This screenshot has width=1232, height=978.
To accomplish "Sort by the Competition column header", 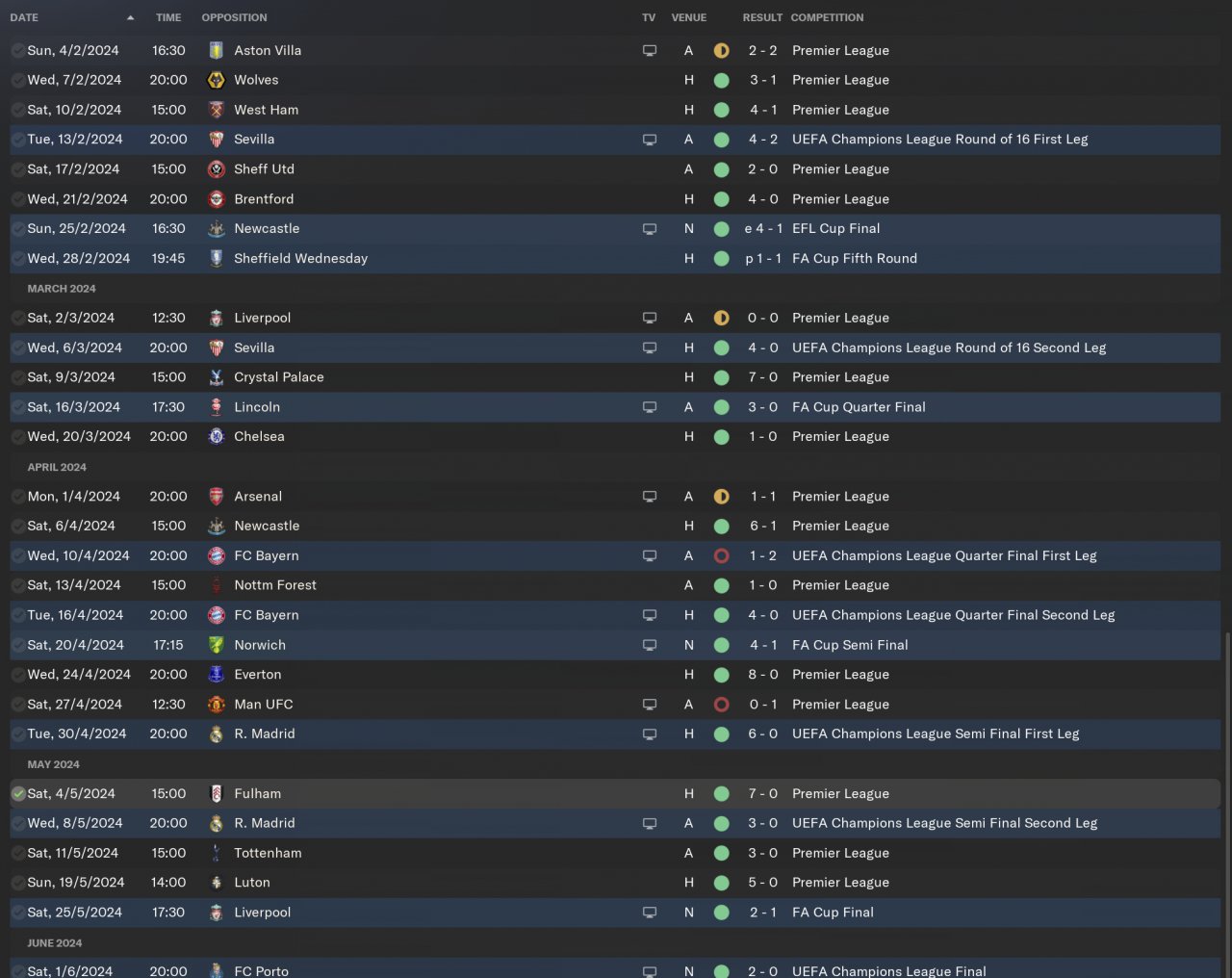I will [827, 17].
